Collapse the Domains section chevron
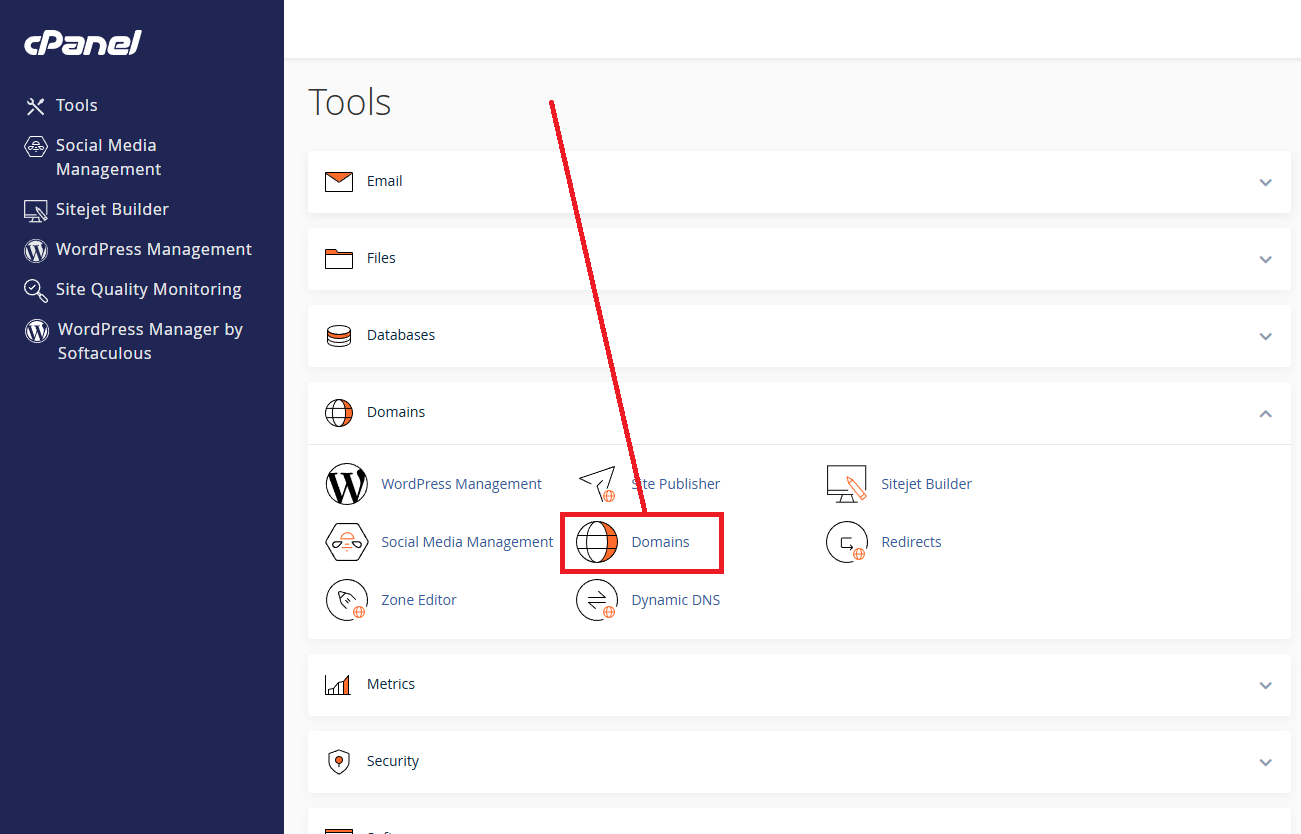The image size is (1301, 834). coord(1266,413)
